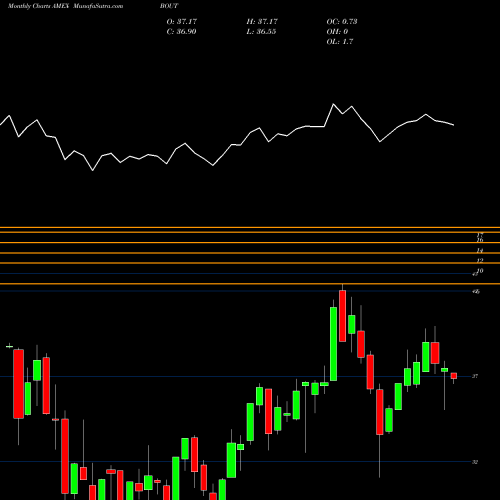This screenshot has width=500, height=500.
Task: Click the "OL: 1.7" stat
Action: tap(340, 41)
